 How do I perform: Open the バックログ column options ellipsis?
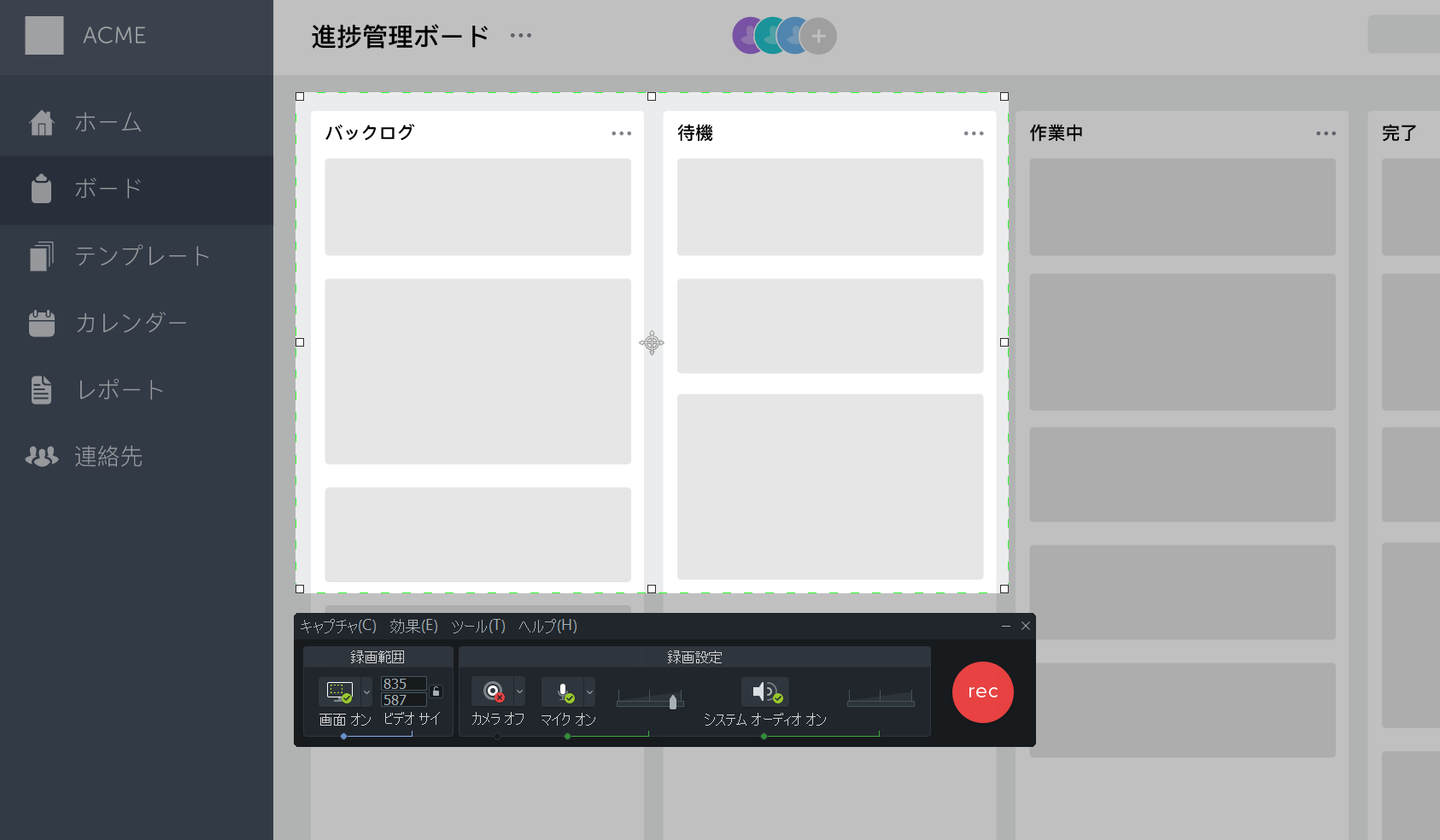click(x=622, y=133)
